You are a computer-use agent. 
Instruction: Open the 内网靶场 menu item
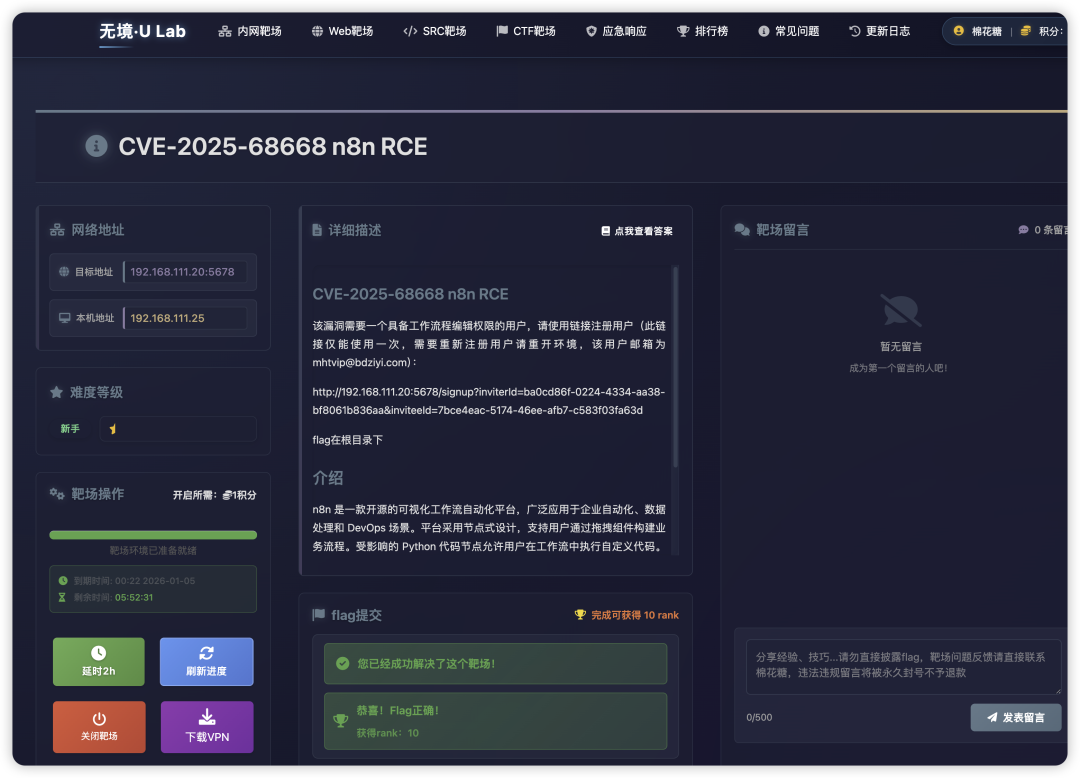250,31
